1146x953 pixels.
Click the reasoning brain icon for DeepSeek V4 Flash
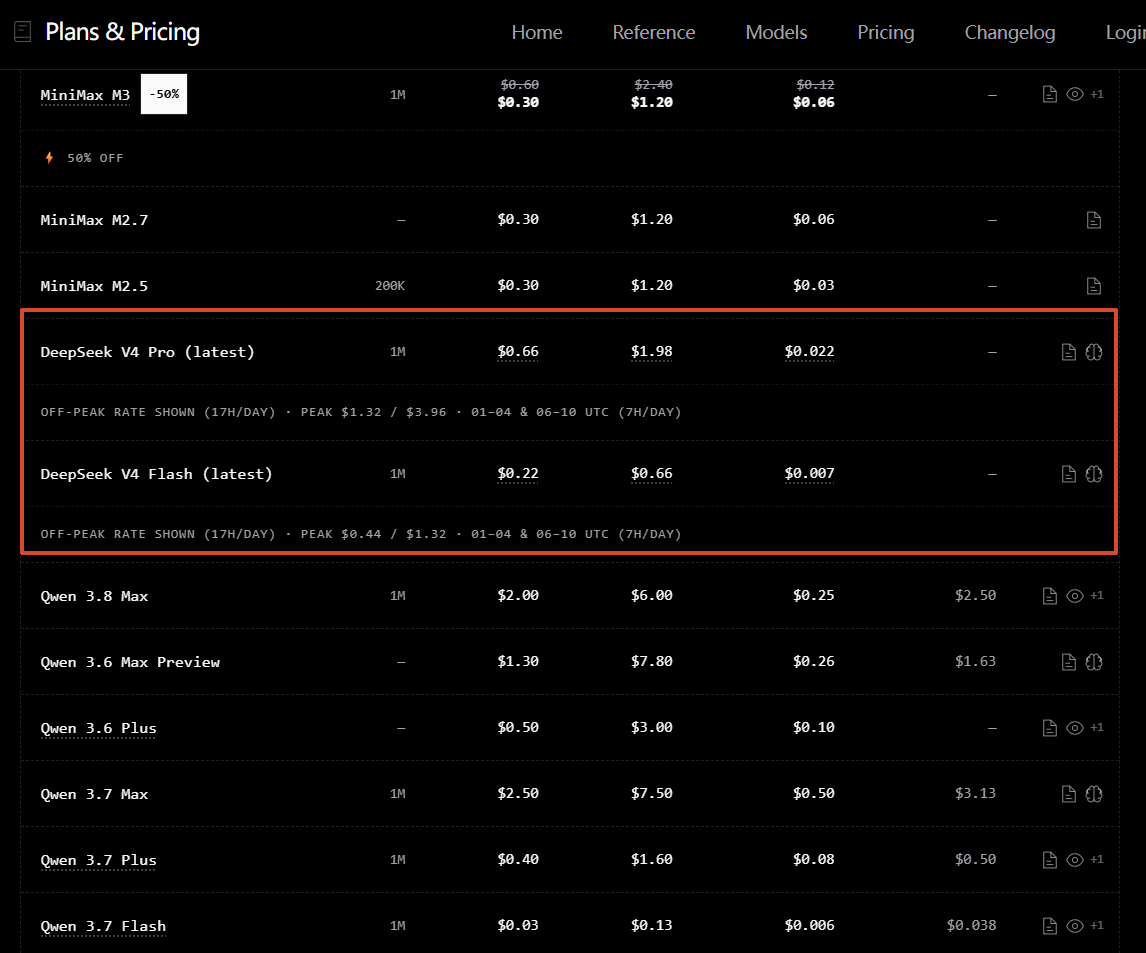1093,474
